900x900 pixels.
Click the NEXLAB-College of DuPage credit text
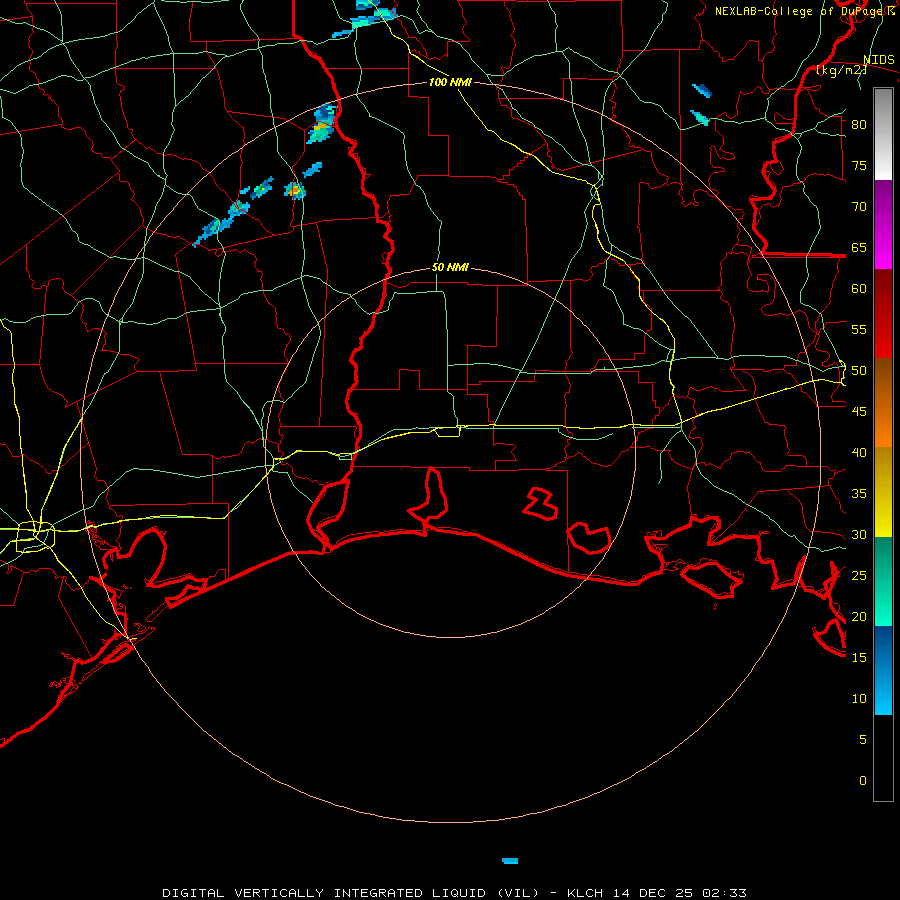pos(804,11)
